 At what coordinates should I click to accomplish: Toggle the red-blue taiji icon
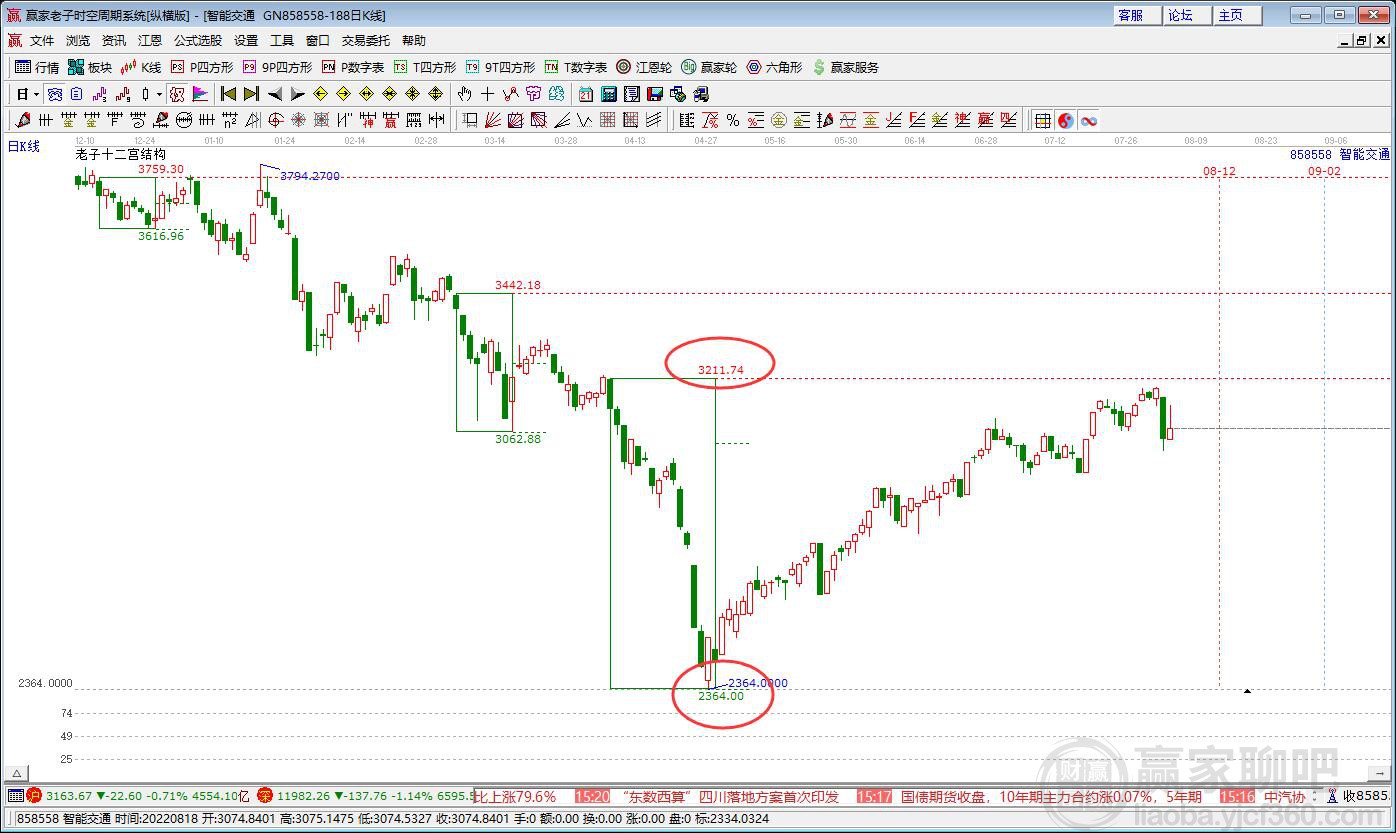[x=1065, y=120]
